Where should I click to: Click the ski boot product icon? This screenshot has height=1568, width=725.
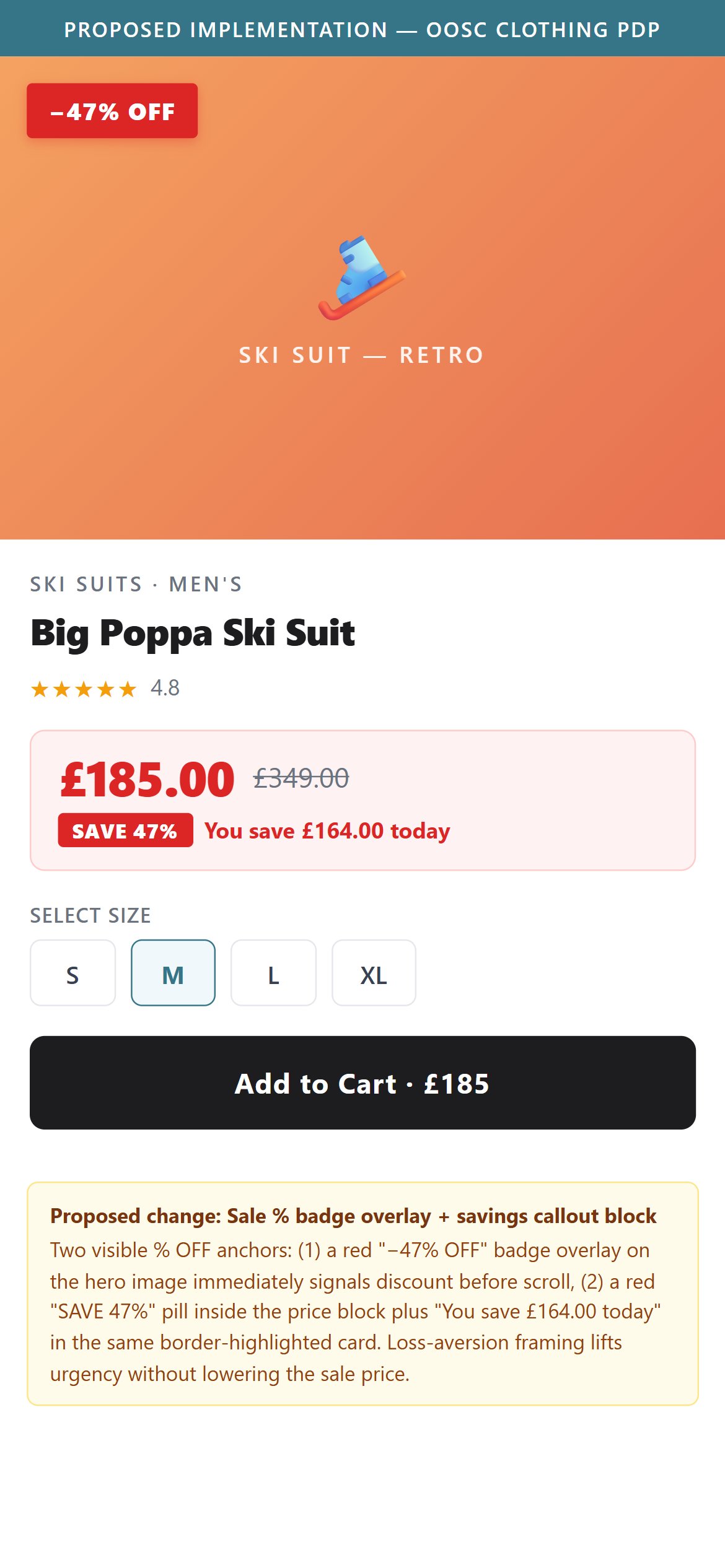tap(362, 277)
